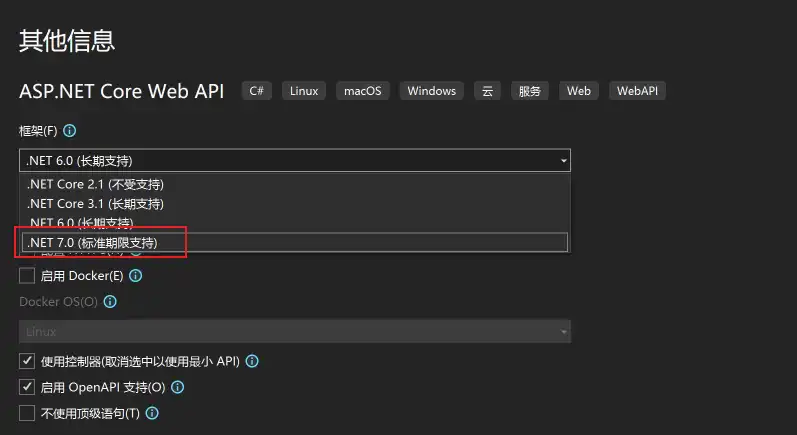Click the C# tag

(x=257, y=91)
